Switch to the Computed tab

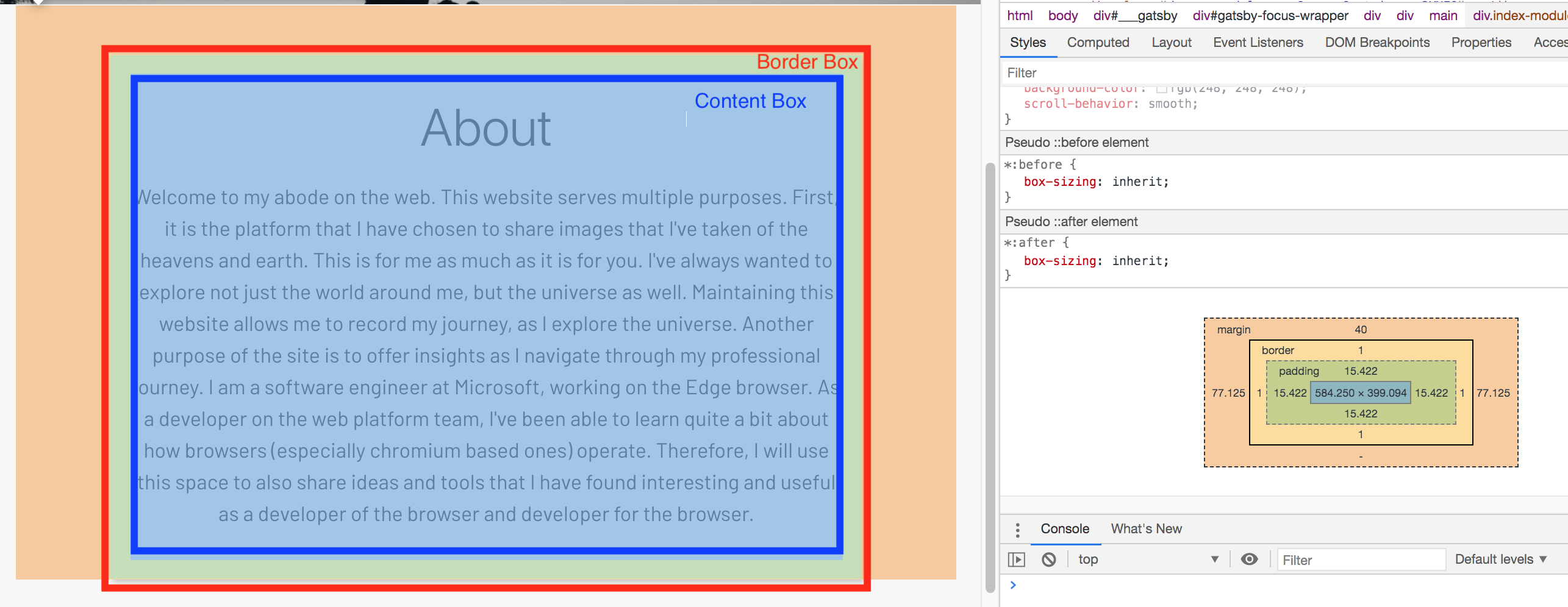1098,43
